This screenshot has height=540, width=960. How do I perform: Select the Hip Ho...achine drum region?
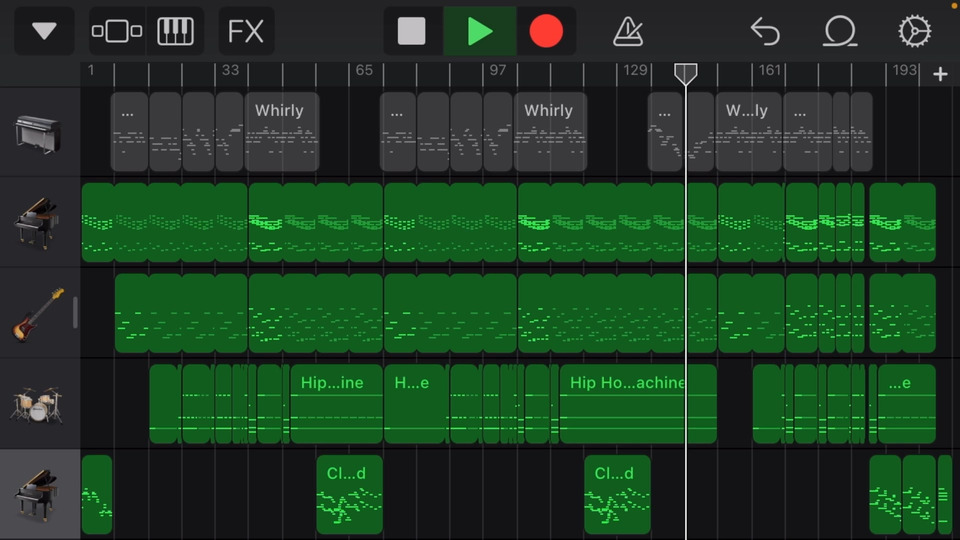[x=638, y=404]
